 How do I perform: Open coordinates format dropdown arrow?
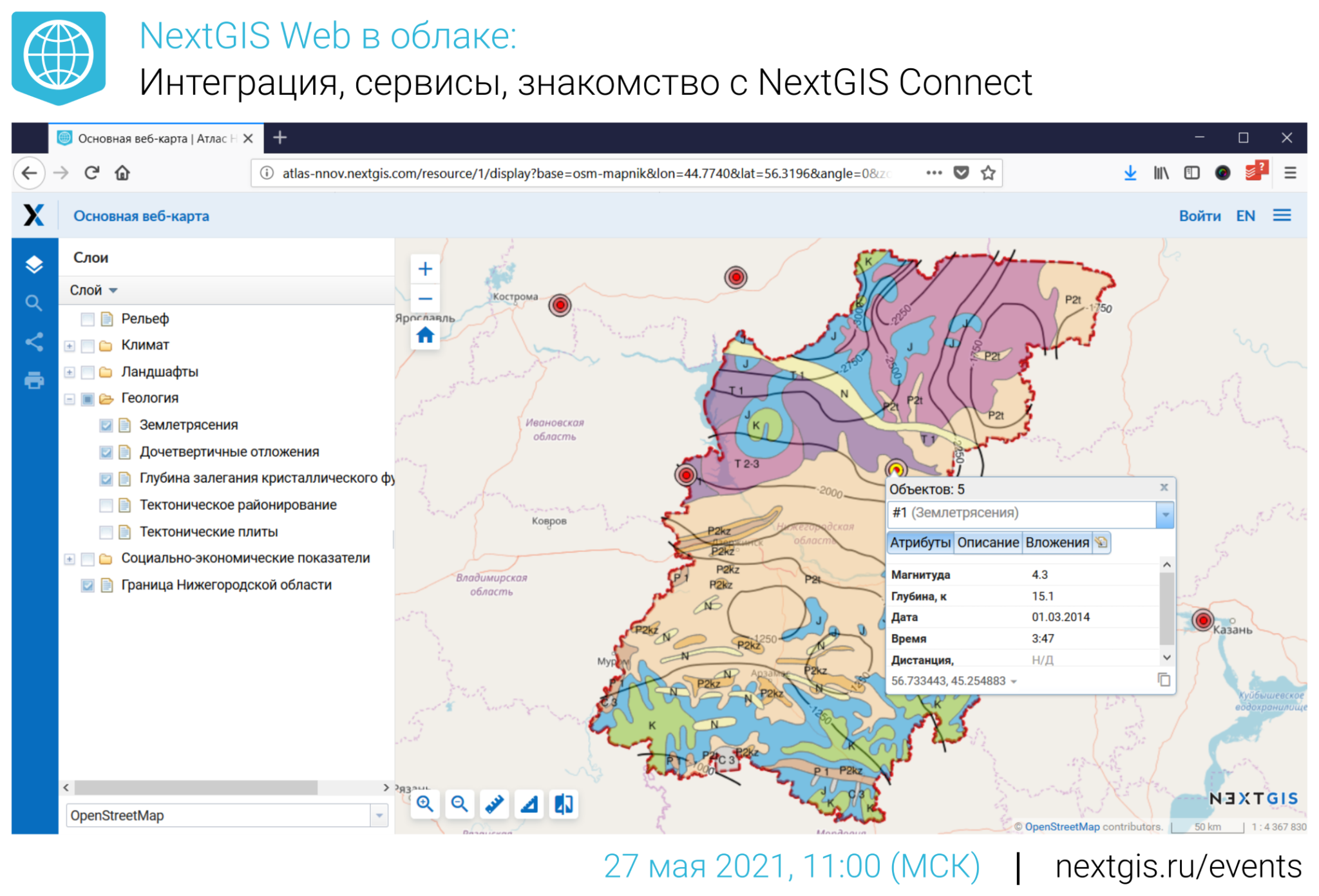click(1014, 682)
